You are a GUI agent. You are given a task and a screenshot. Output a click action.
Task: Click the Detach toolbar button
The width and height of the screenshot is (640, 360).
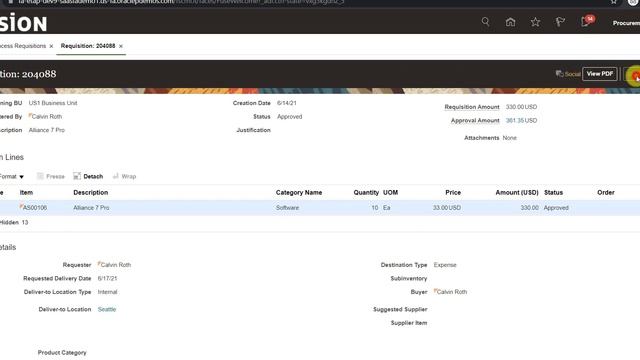[x=88, y=176]
